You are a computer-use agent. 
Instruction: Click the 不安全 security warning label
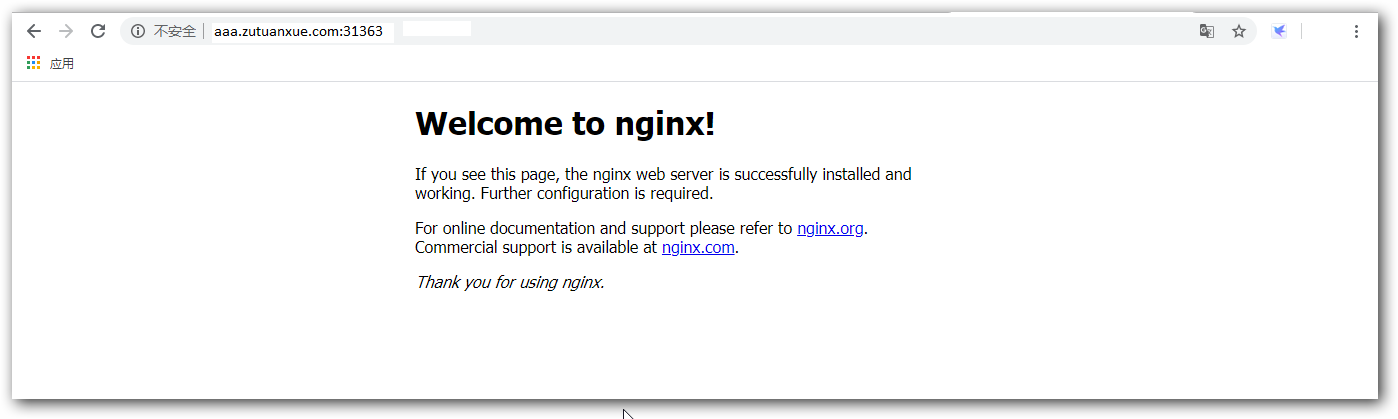point(175,31)
